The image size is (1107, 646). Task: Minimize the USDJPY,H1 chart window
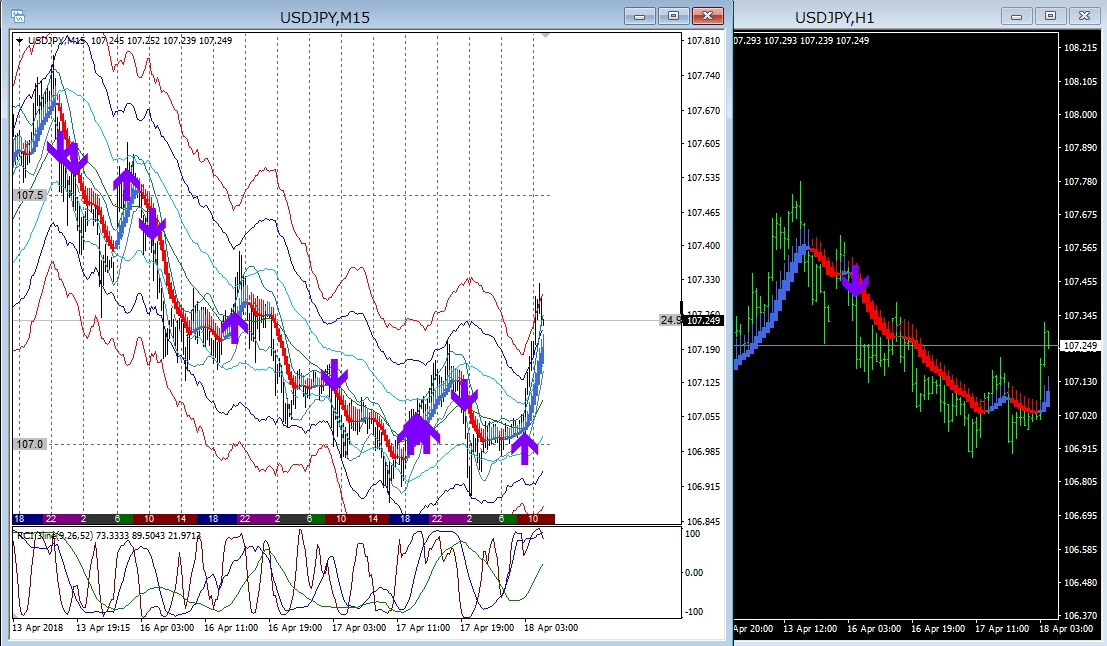point(1017,16)
